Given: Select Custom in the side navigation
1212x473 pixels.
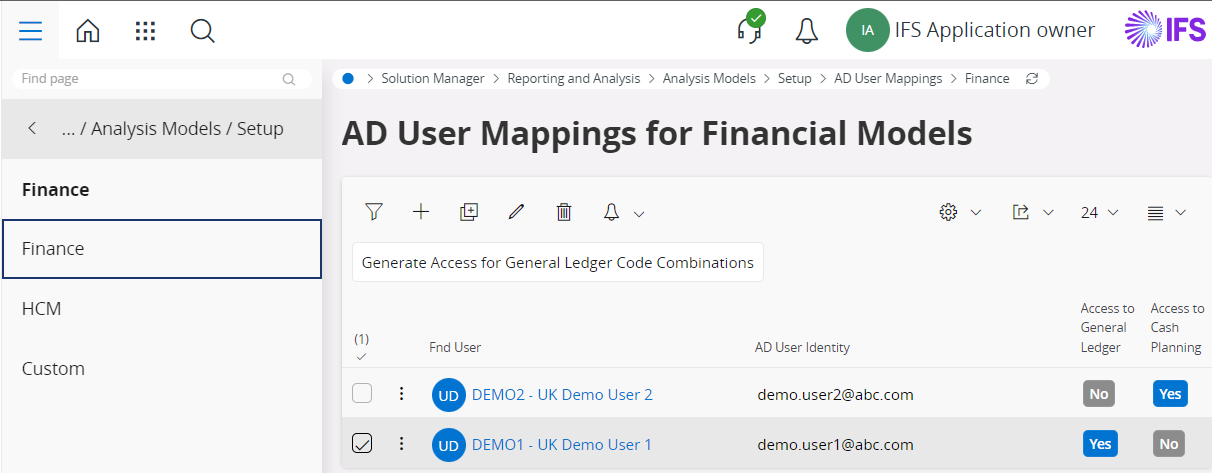Looking at the screenshot, I should point(53,369).
